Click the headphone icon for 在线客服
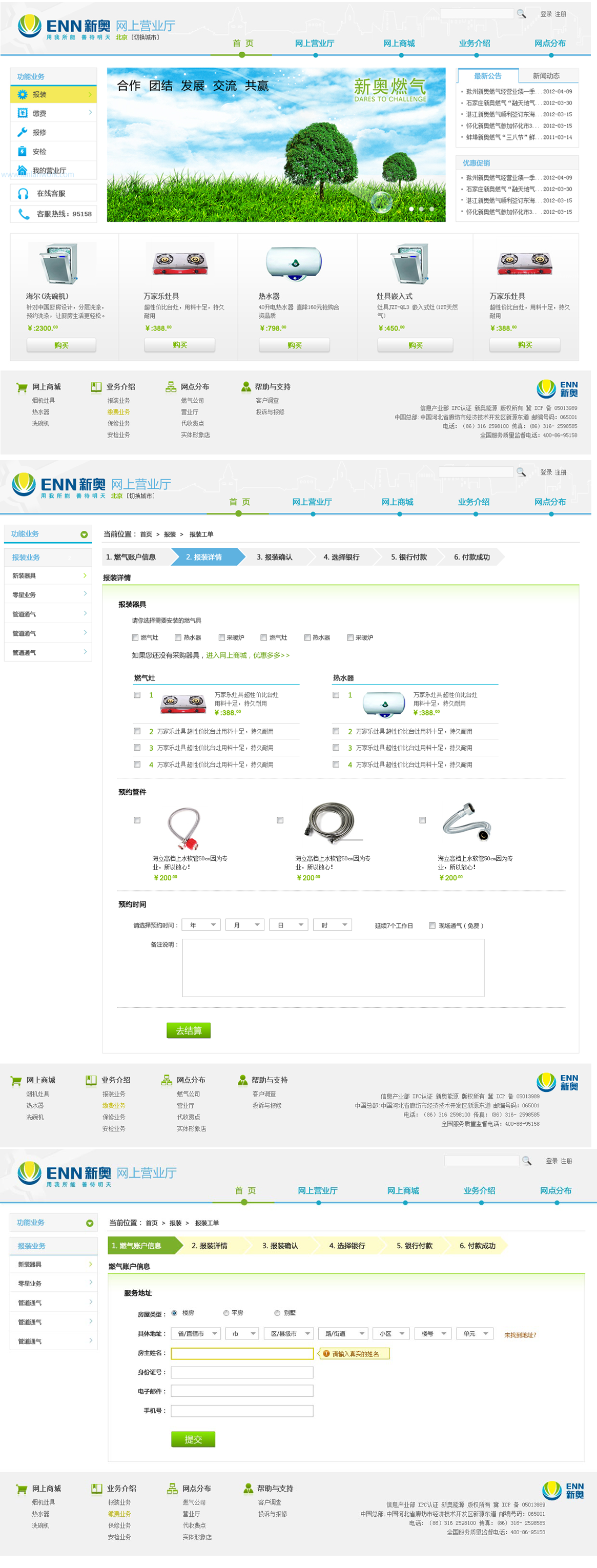The height and width of the screenshot is (1568, 597). coord(23,194)
